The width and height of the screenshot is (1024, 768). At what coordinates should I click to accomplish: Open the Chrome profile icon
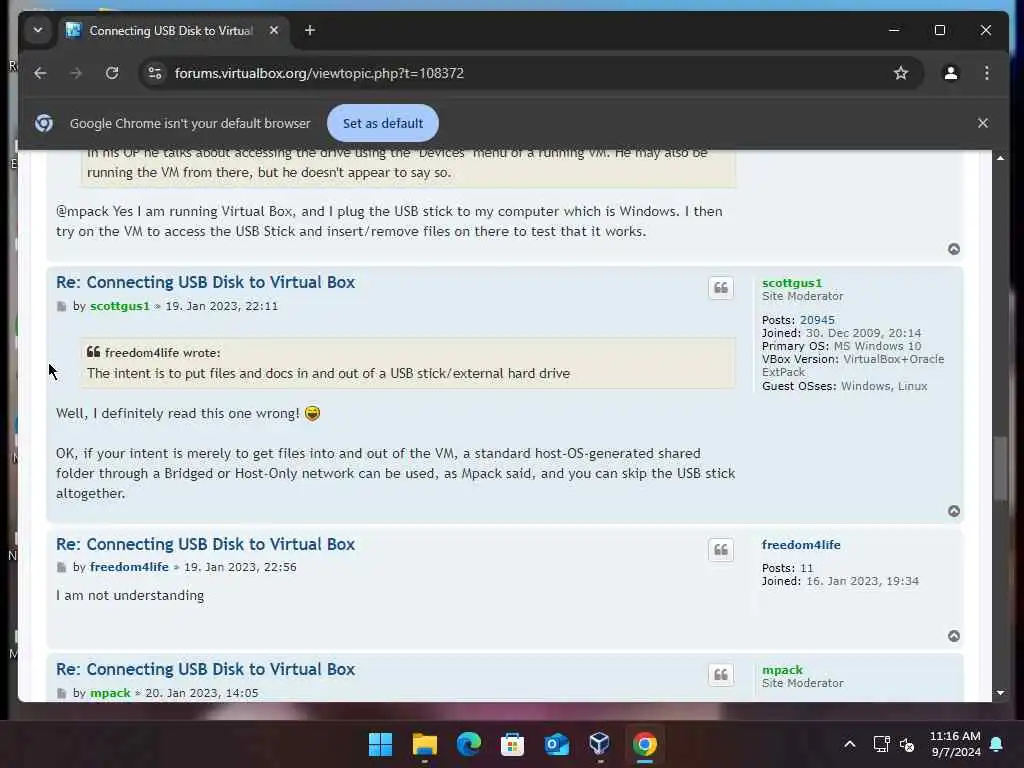951,73
